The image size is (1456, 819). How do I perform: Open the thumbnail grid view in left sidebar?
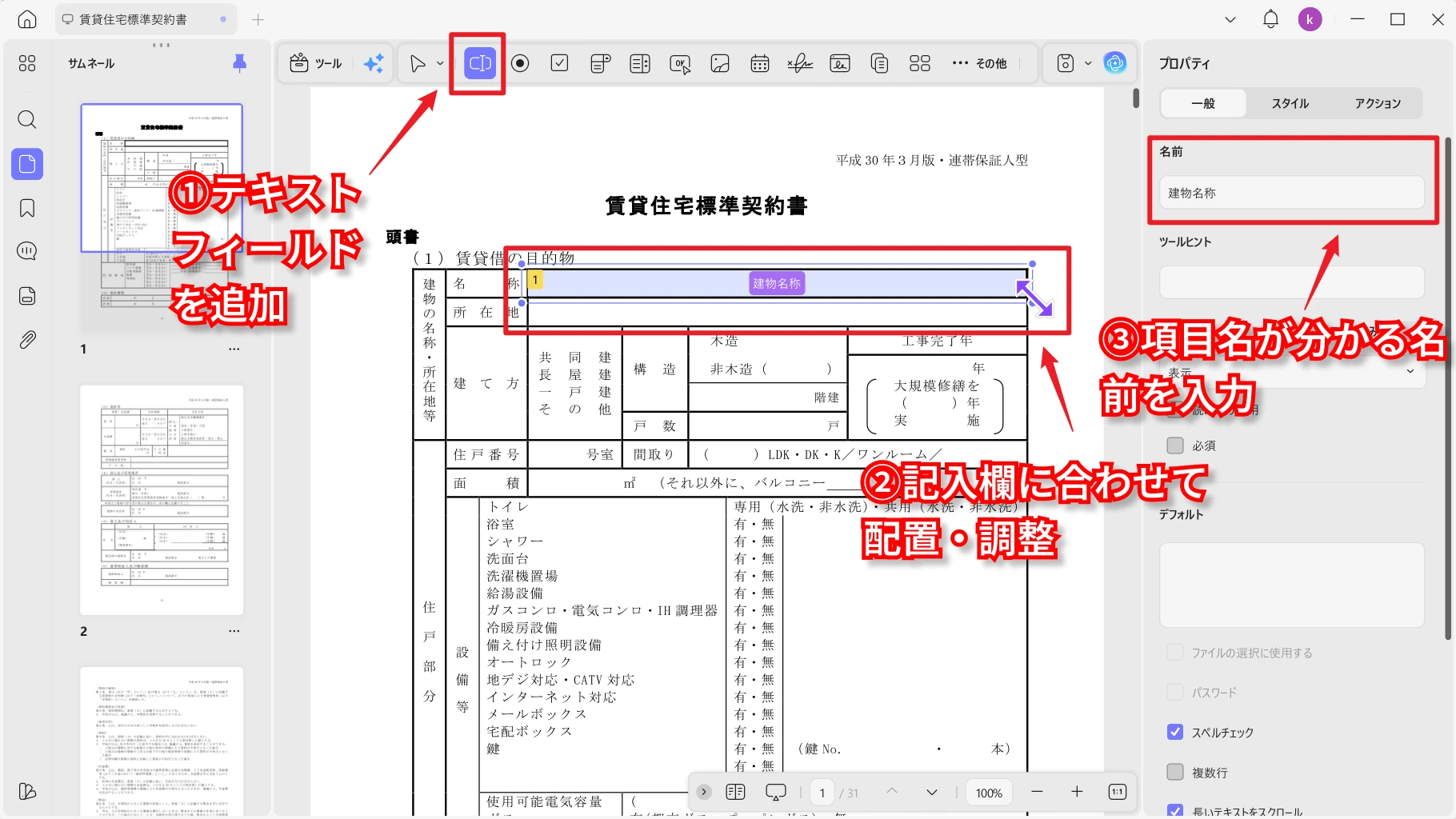(x=27, y=63)
